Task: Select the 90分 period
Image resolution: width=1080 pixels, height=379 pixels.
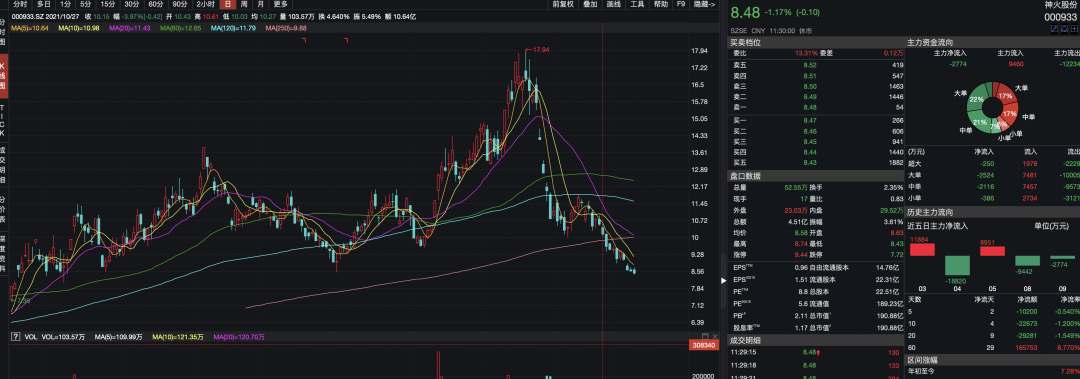Action: click(180, 4)
